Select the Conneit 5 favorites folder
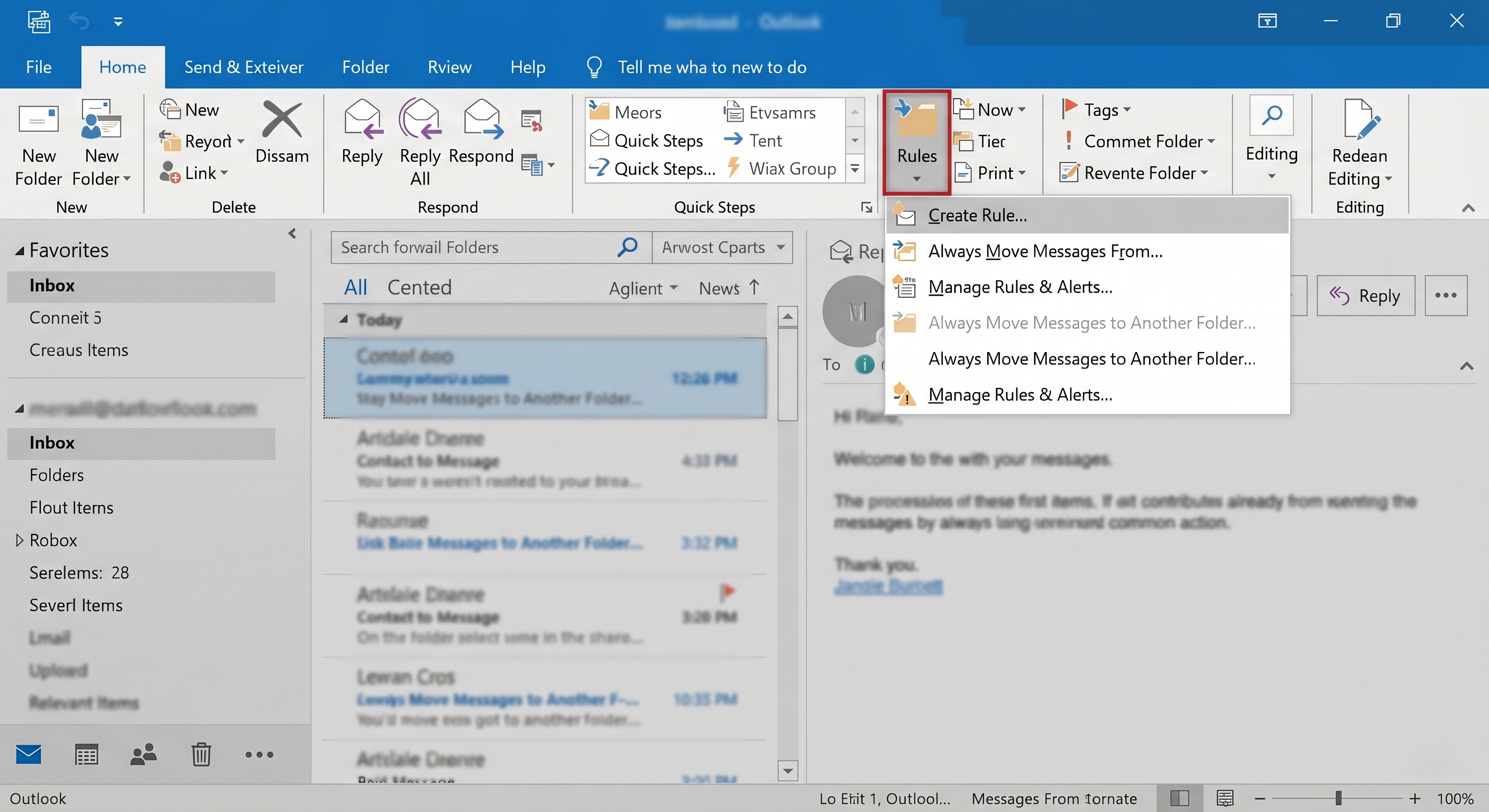Screen dimensions: 1489x812 click(141, 318)
